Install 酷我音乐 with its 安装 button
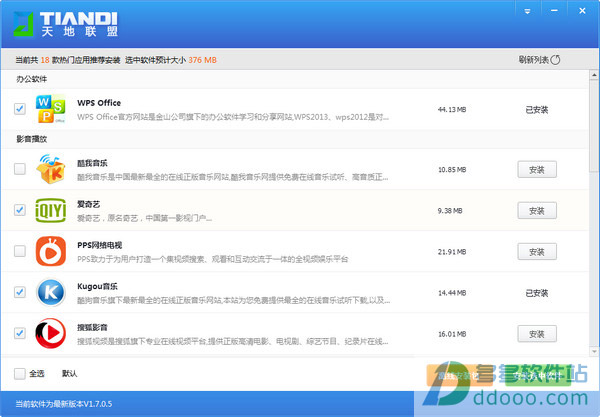Image resolution: width=600 pixels, height=417 pixels. [537, 169]
